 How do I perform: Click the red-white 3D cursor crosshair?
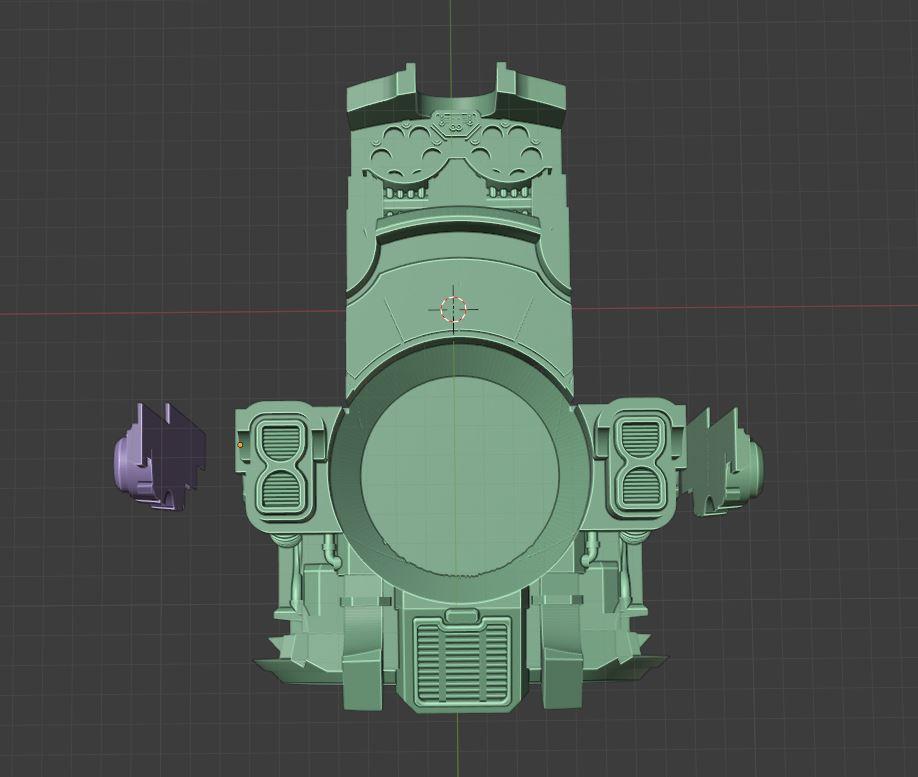[x=453, y=308]
